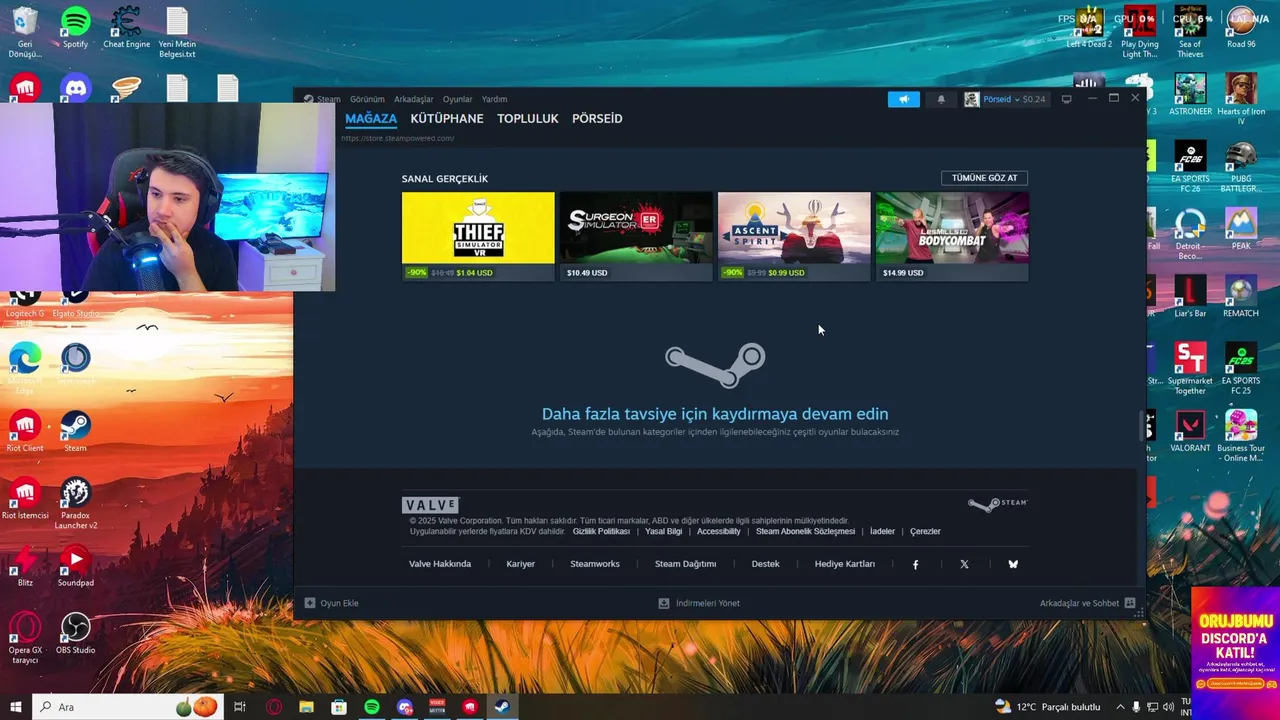Open the Thief Simulator VR game card

[x=478, y=236]
